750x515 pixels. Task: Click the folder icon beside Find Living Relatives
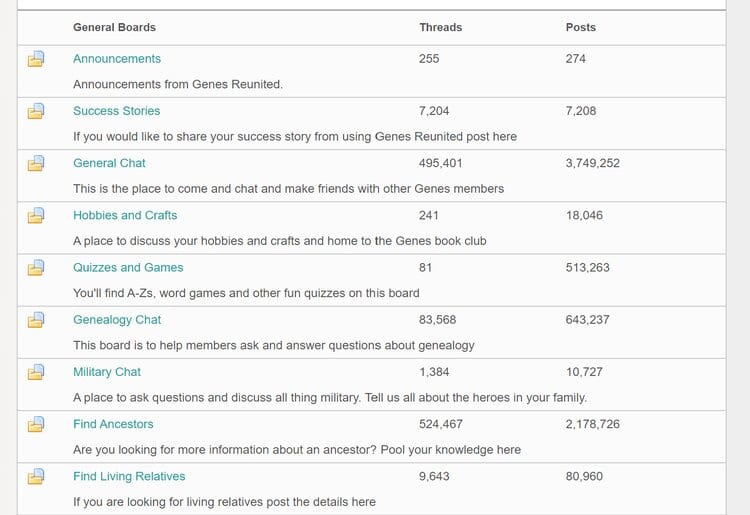tap(36, 476)
